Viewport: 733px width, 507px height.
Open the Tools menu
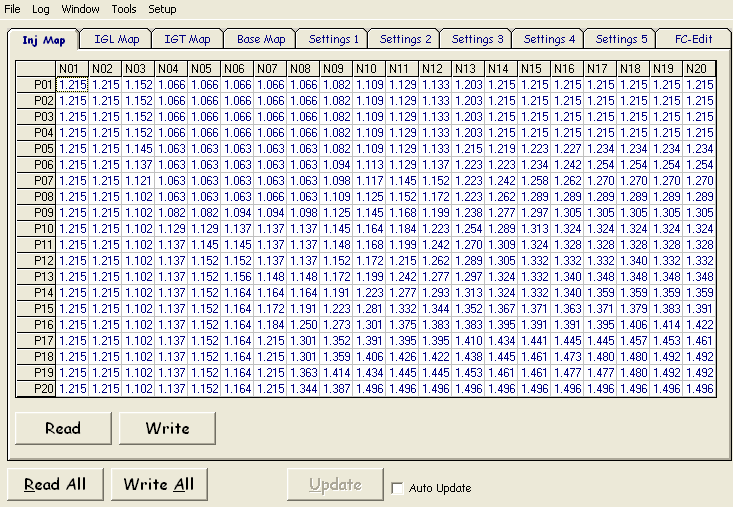[123, 9]
